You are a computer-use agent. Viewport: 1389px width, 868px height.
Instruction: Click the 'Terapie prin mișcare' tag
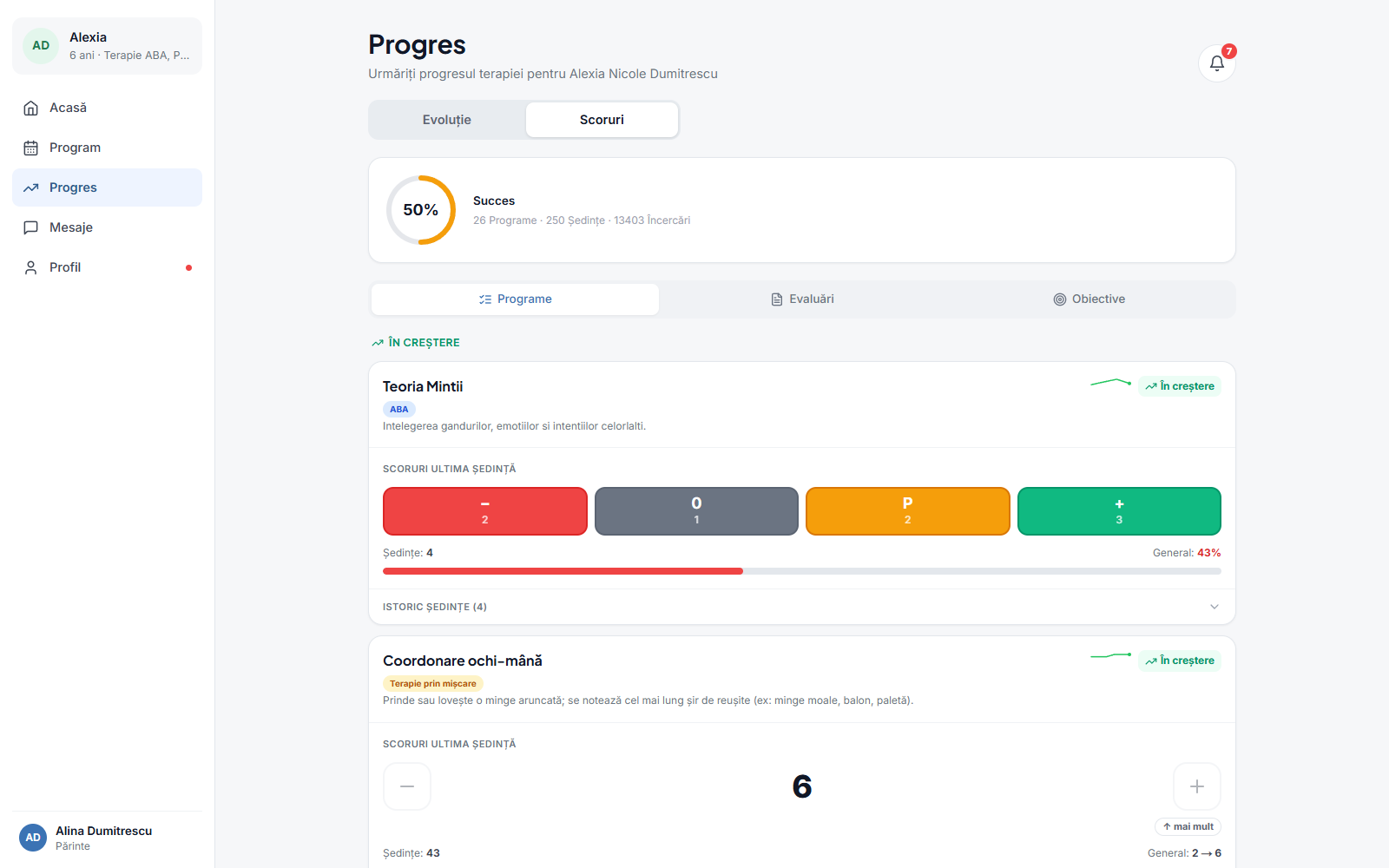pyautogui.click(x=433, y=684)
